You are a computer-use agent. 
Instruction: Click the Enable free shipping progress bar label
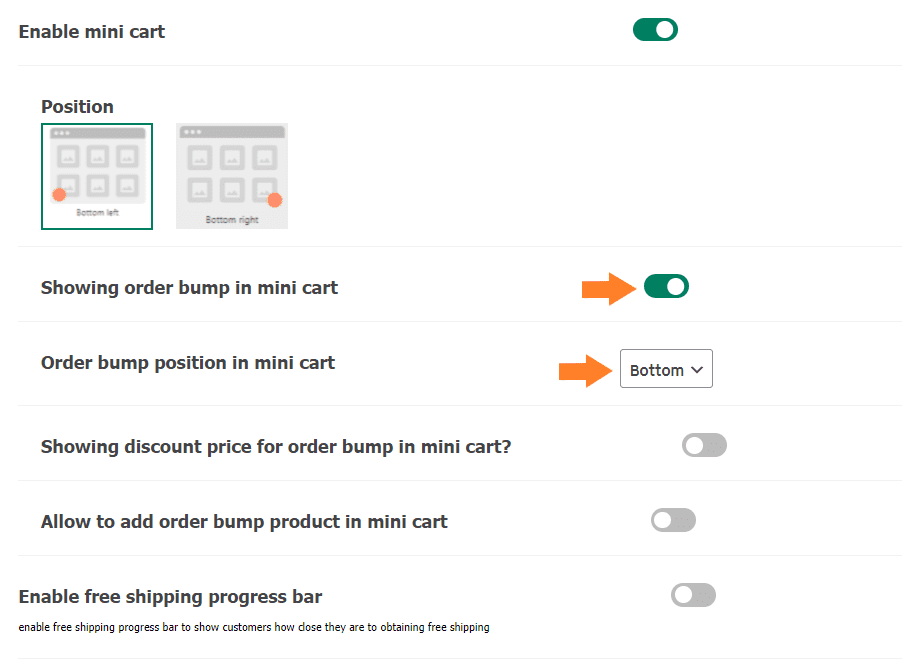click(x=170, y=597)
